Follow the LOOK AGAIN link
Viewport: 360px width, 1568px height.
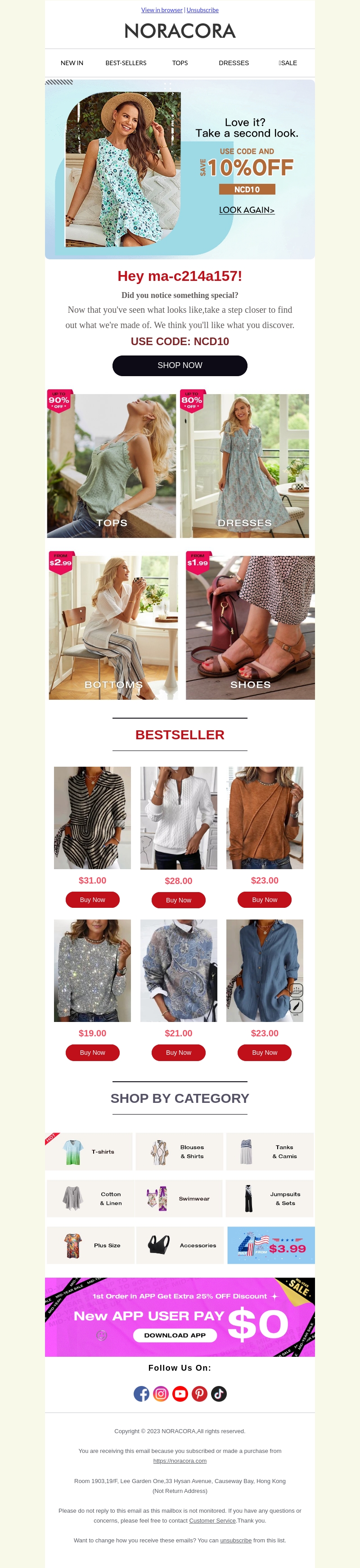tap(247, 210)
